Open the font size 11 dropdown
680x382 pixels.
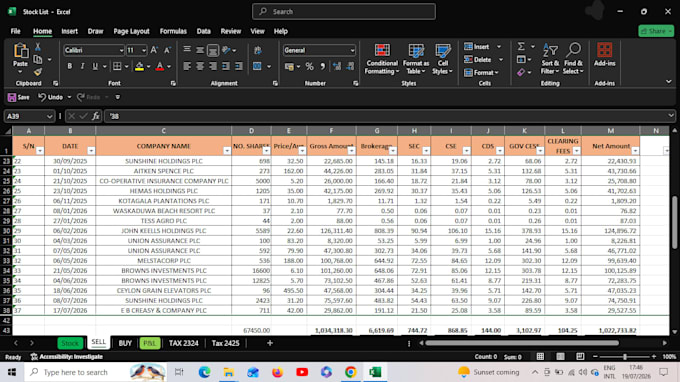(x=144, y=50)
